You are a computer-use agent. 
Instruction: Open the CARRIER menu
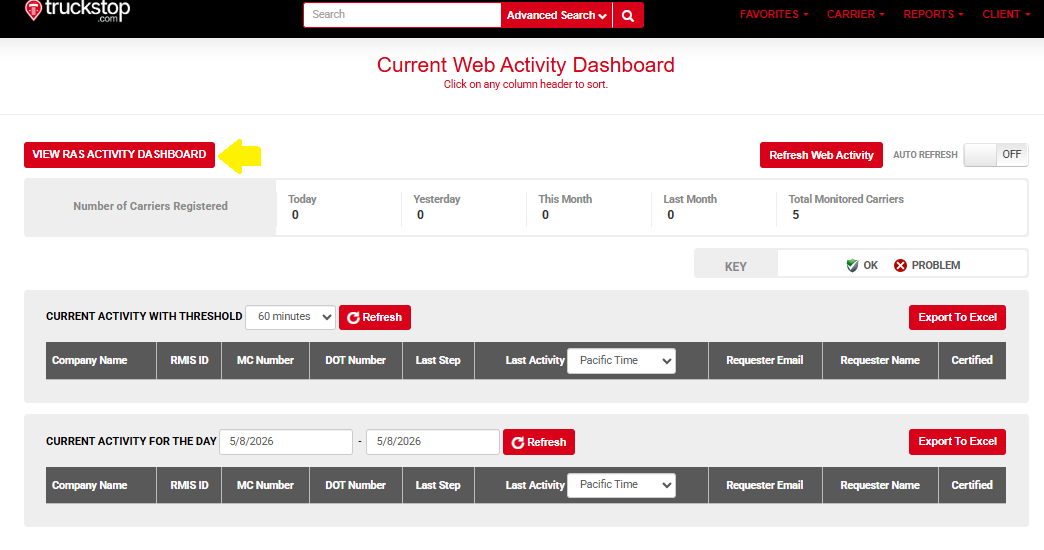(856, 14)
